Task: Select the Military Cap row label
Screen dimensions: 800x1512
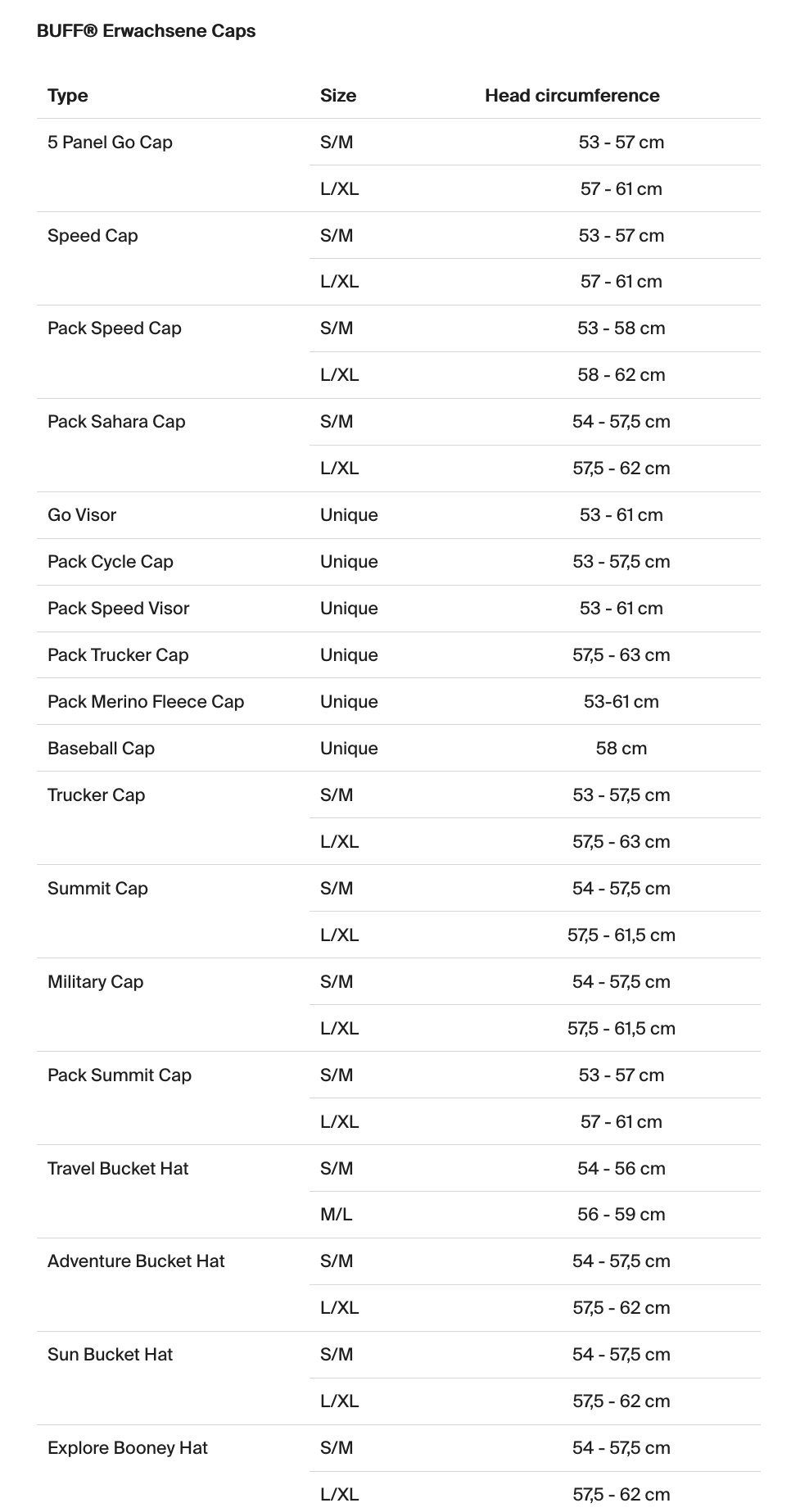Action: point(95,982)
